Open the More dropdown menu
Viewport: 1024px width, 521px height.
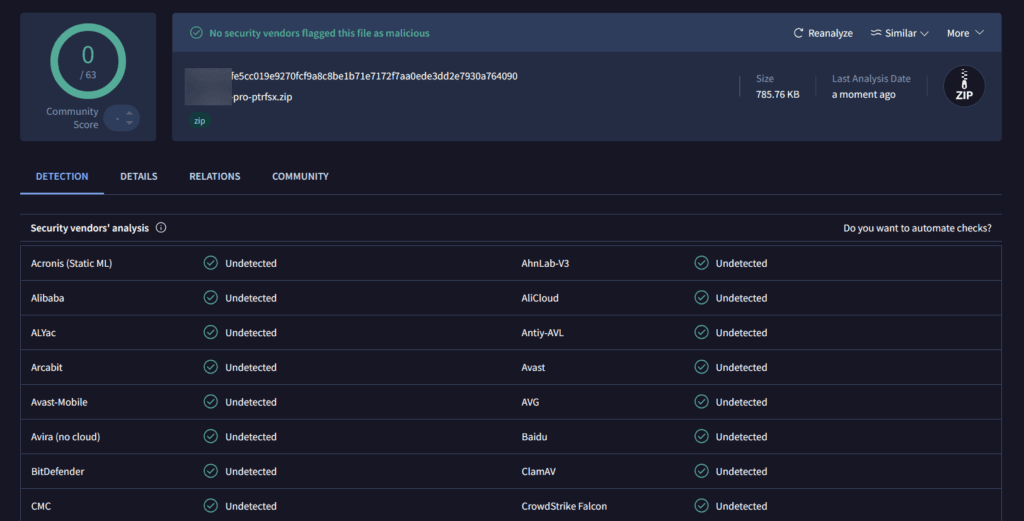click(965, 33)
